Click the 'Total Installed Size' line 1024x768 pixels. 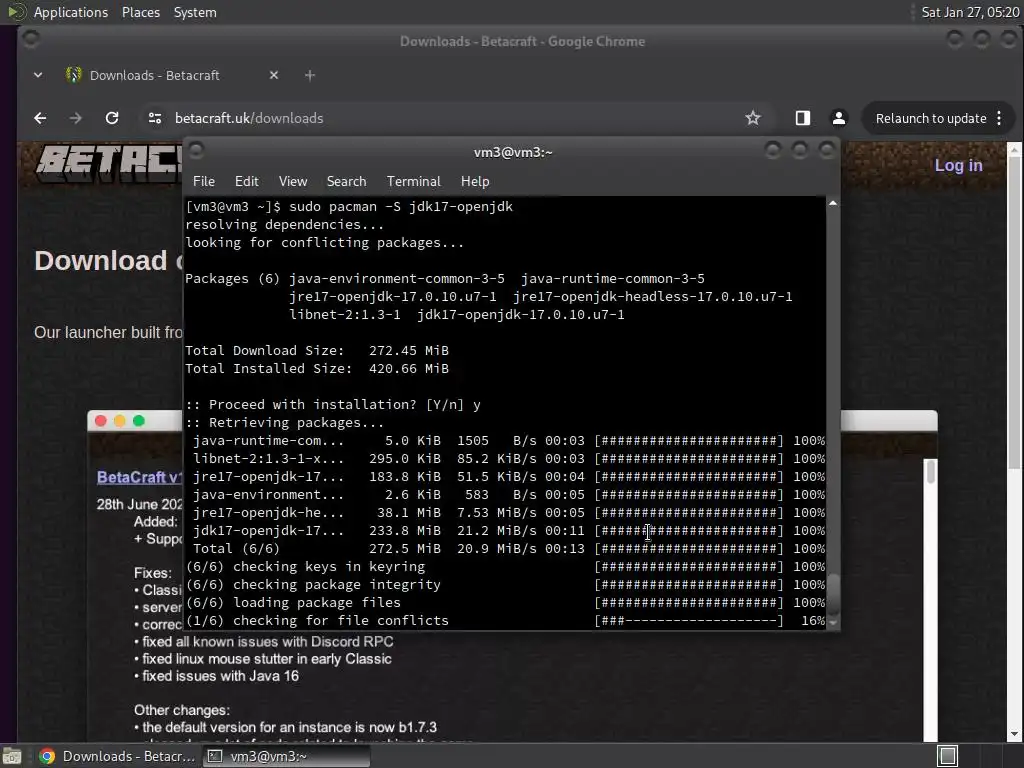(x=317, y=368)
